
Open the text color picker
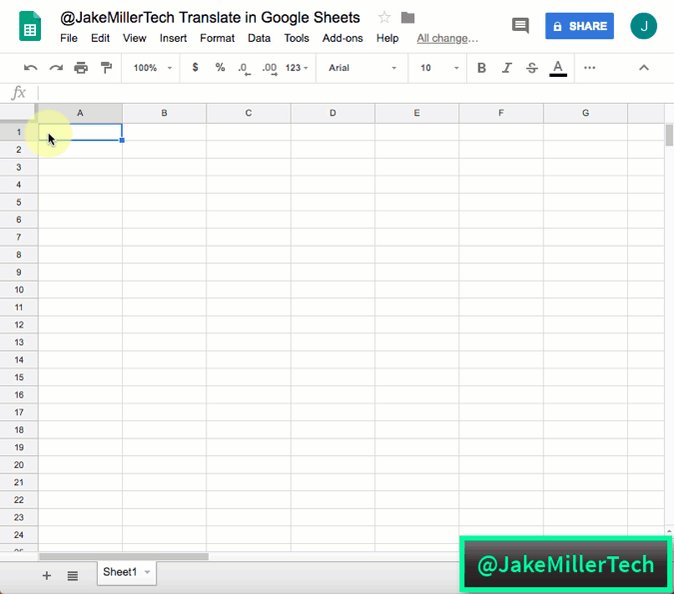pyautogui.click(x=558, y=68)
